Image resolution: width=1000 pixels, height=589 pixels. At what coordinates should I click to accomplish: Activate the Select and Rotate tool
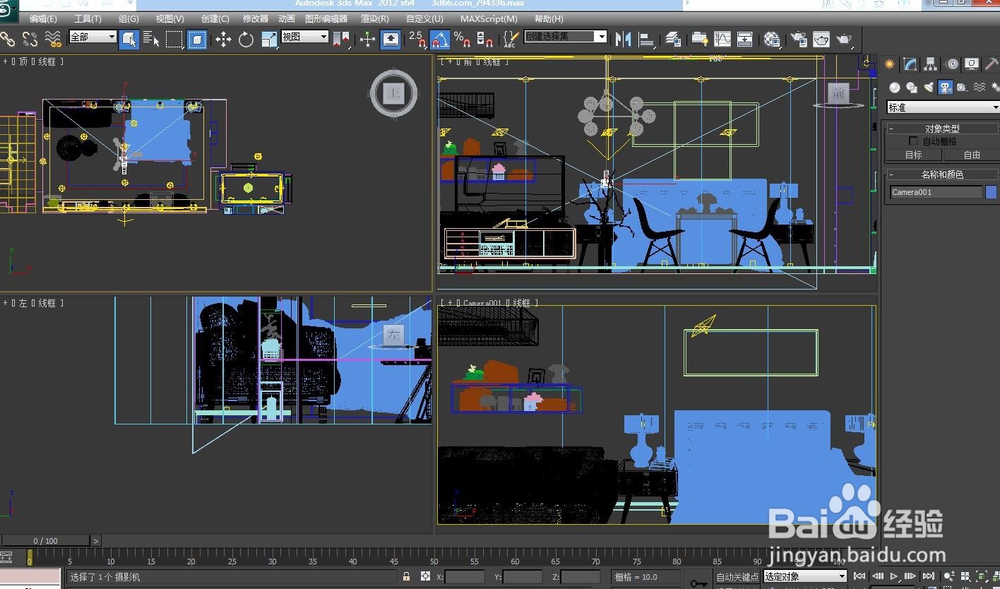tap(245, 39)
